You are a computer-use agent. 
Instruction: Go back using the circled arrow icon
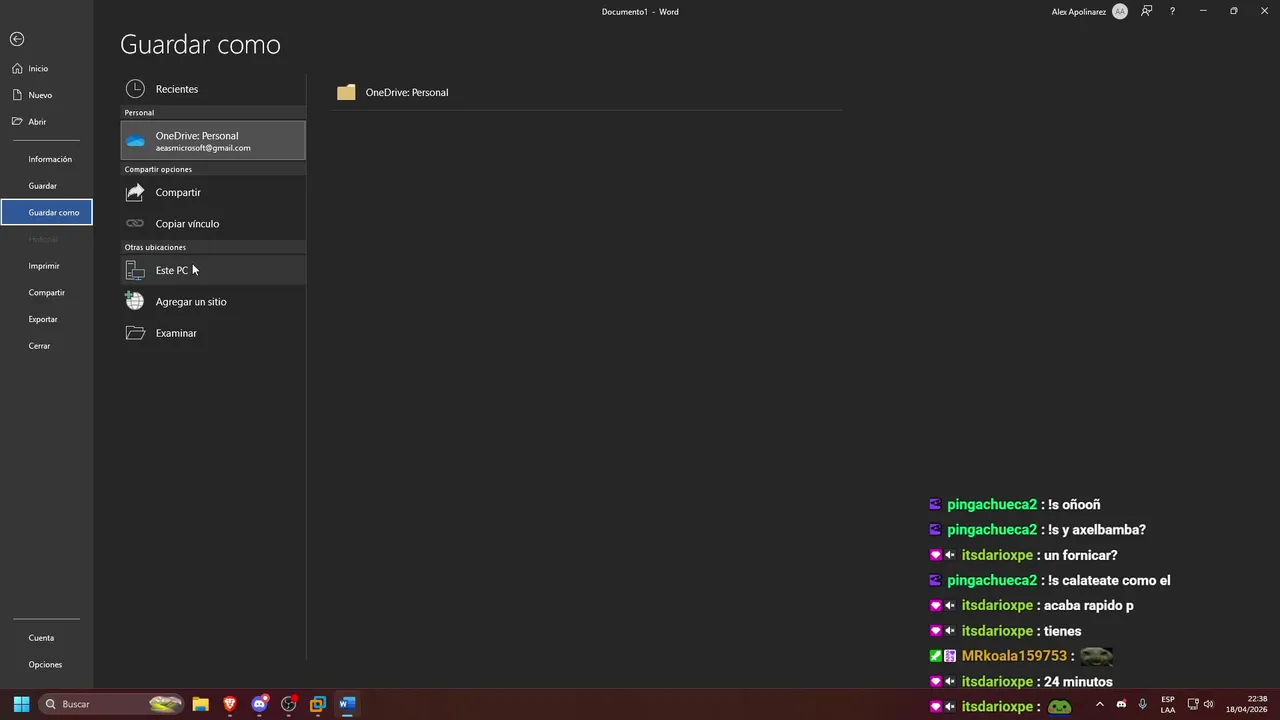pyautogui.click(x=17, y=39)
